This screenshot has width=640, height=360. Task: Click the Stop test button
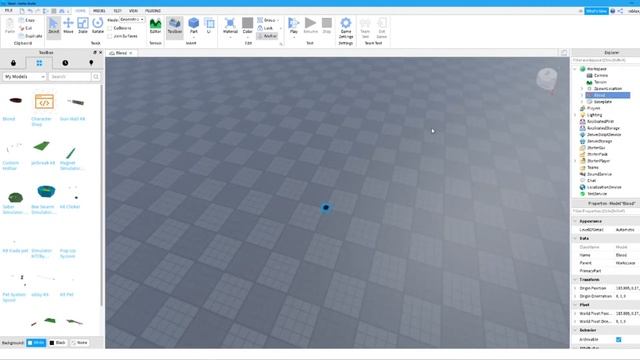point(327,26)
